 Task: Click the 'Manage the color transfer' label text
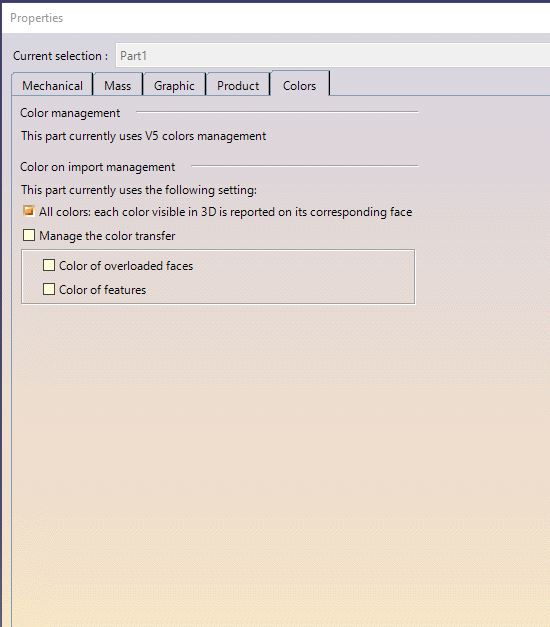[x=107, y=236]
